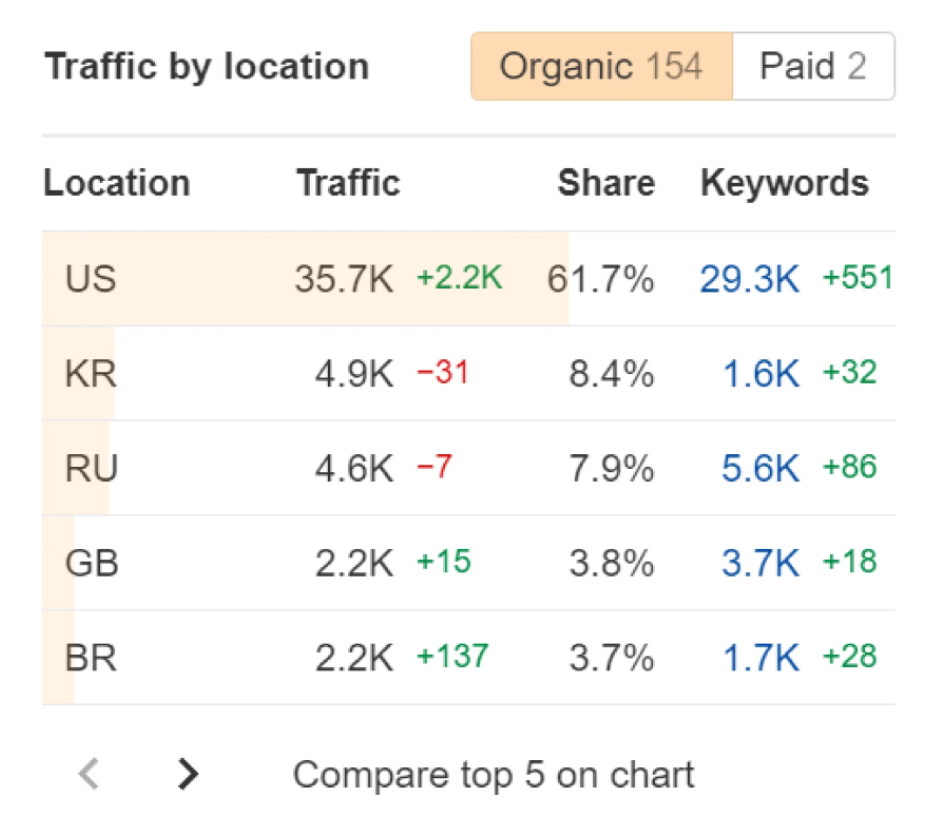This screenshot has height=831, width=930.
Task: Select the KR location row
Action: [x=91, y=374]
